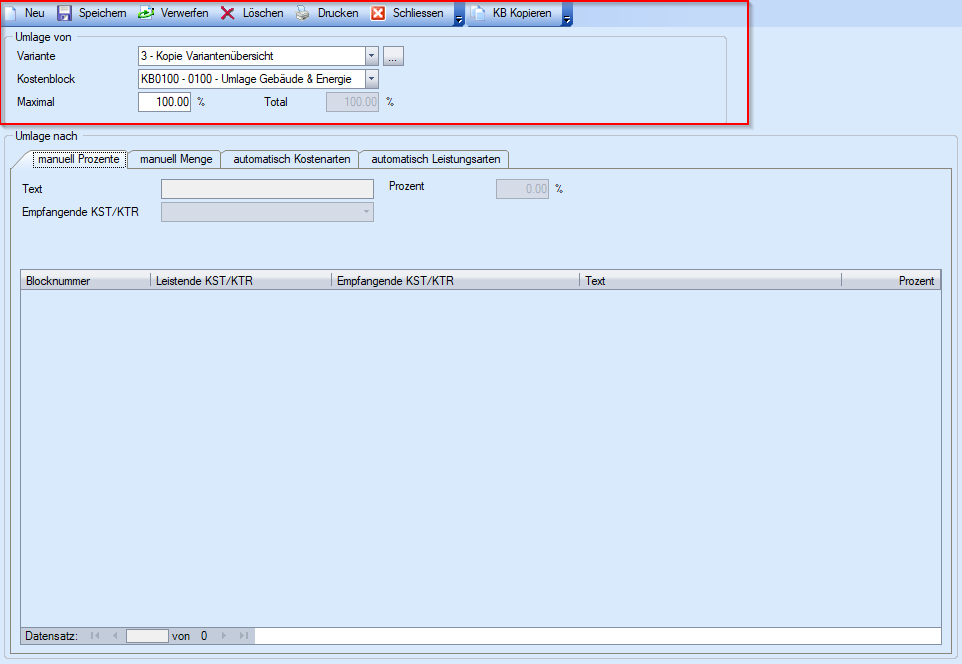Click the Neu toolbar label
This screenshot has width=962, height=664.
(34, 13)
